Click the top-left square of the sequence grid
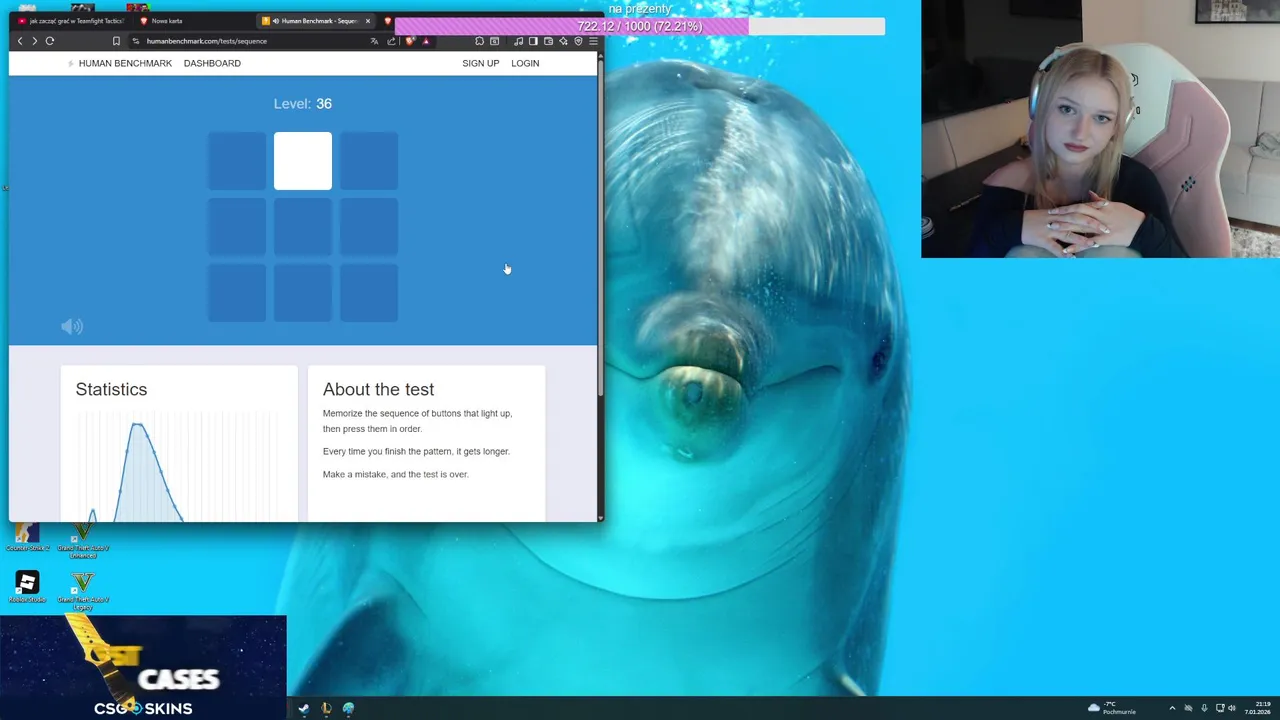Image resolution: width=1280 pixels, height=720 pixels. coord(237,161)
